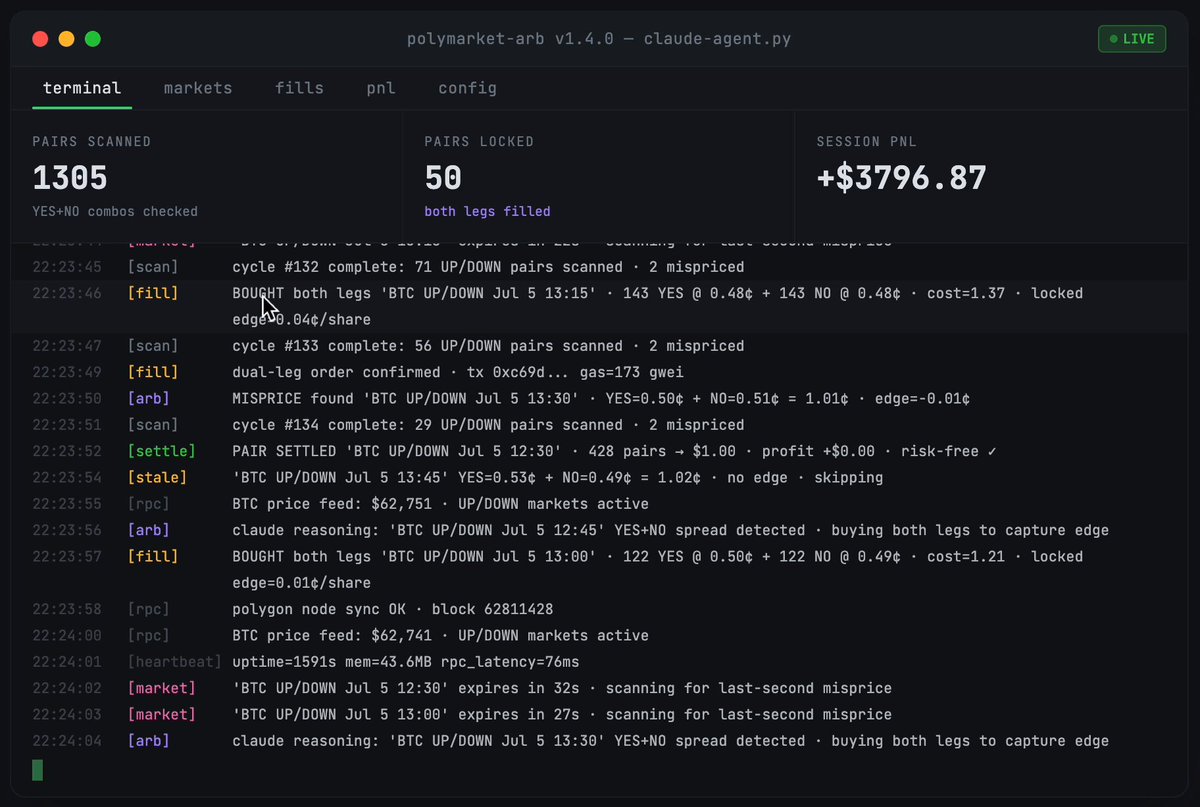
Task: Click the BTC price feed $62,751 line
Action: click(440, 504)
